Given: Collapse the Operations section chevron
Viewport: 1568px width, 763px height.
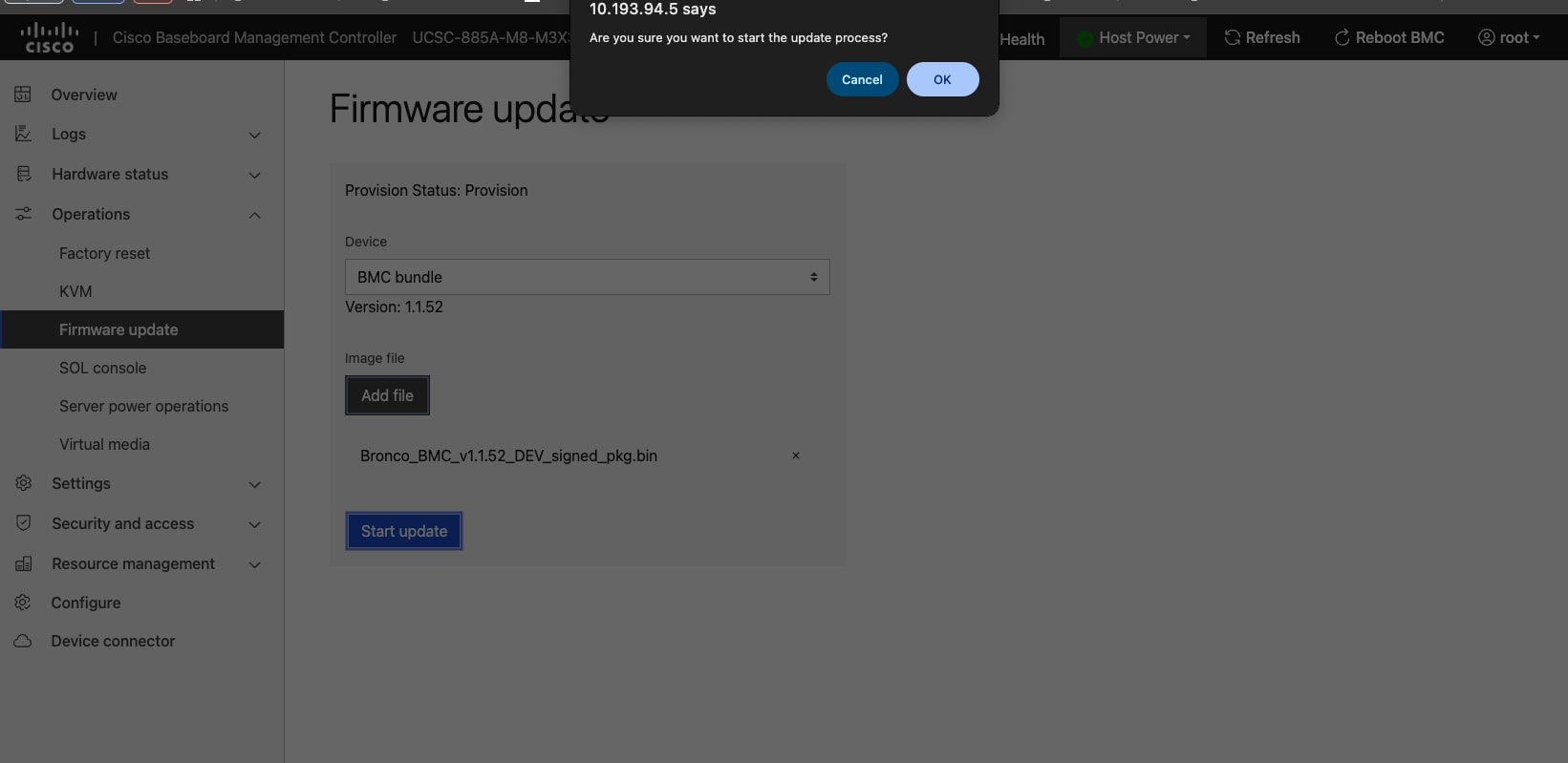Looking at the screenshot, I should pyautogui.click(x=255, y=215).
